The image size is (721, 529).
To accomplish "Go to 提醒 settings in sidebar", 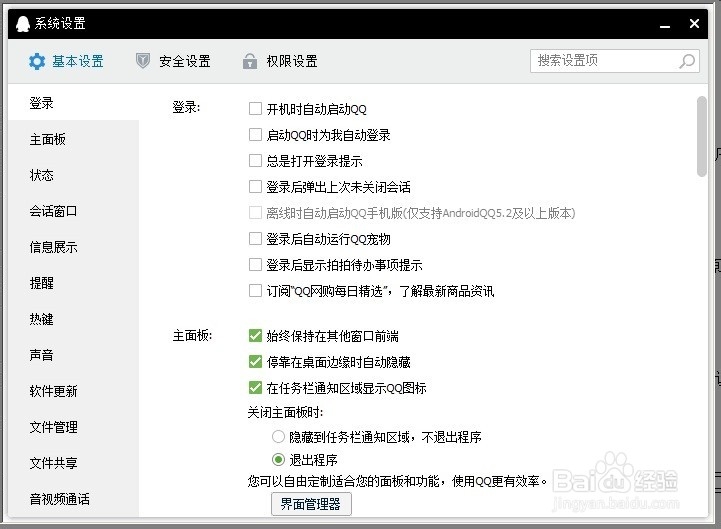I will [74, 283].
